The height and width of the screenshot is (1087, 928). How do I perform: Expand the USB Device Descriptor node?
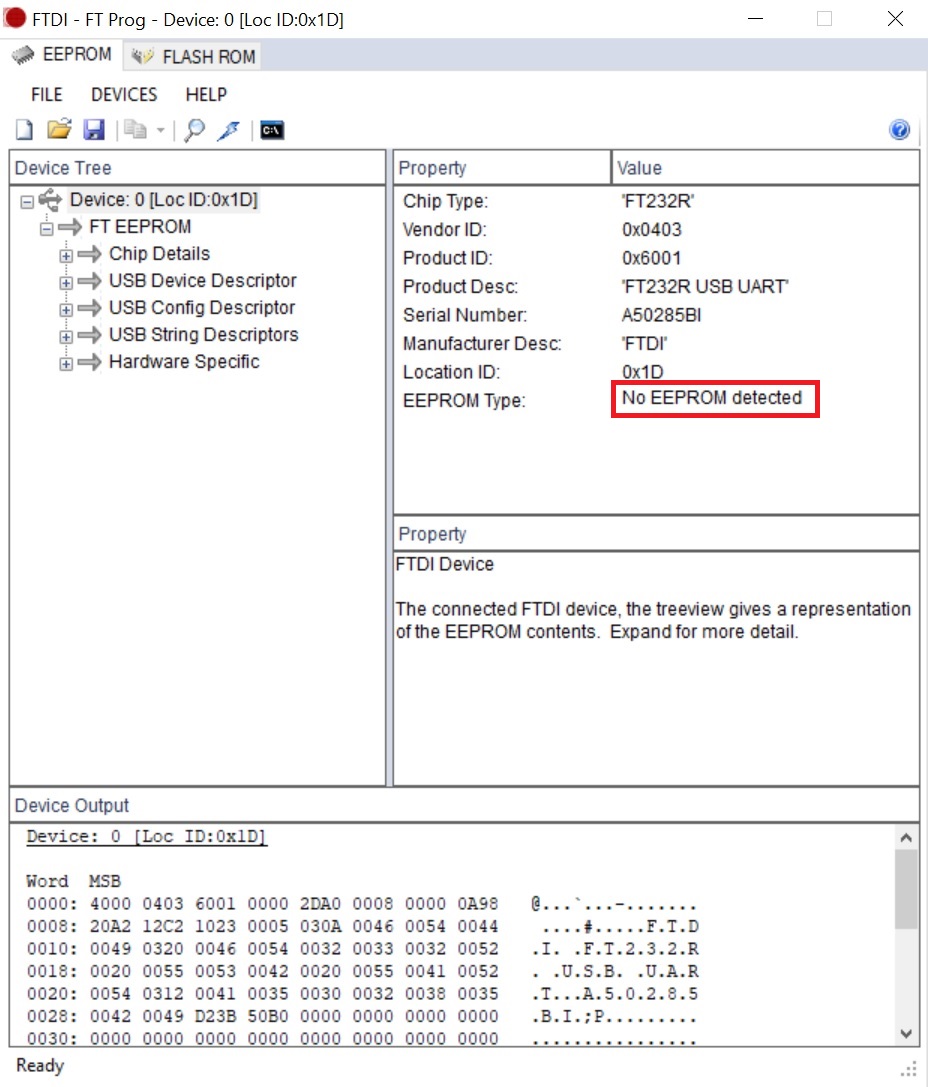click(x=66, y=283)
